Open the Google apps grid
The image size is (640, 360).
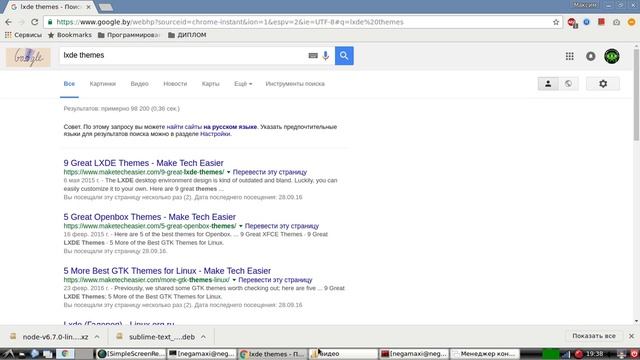pyautogui.click(x=570, y=56)
